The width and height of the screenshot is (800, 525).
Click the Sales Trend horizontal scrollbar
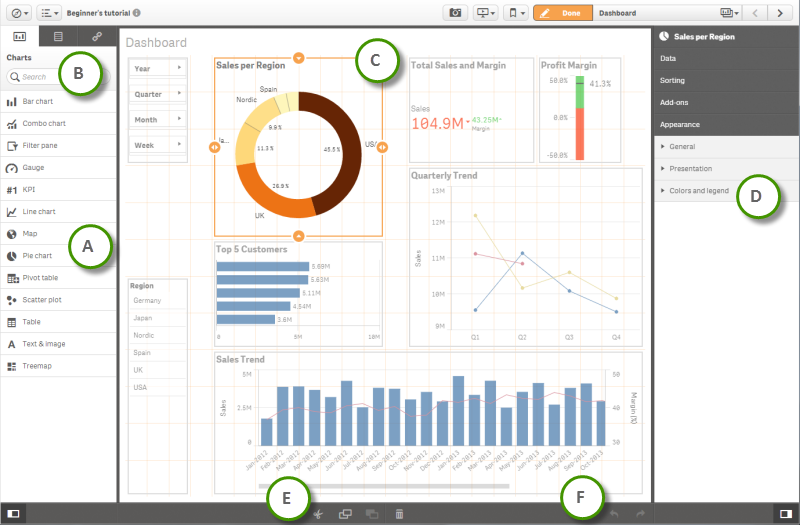pyautogui.click(x=384, y=486)
